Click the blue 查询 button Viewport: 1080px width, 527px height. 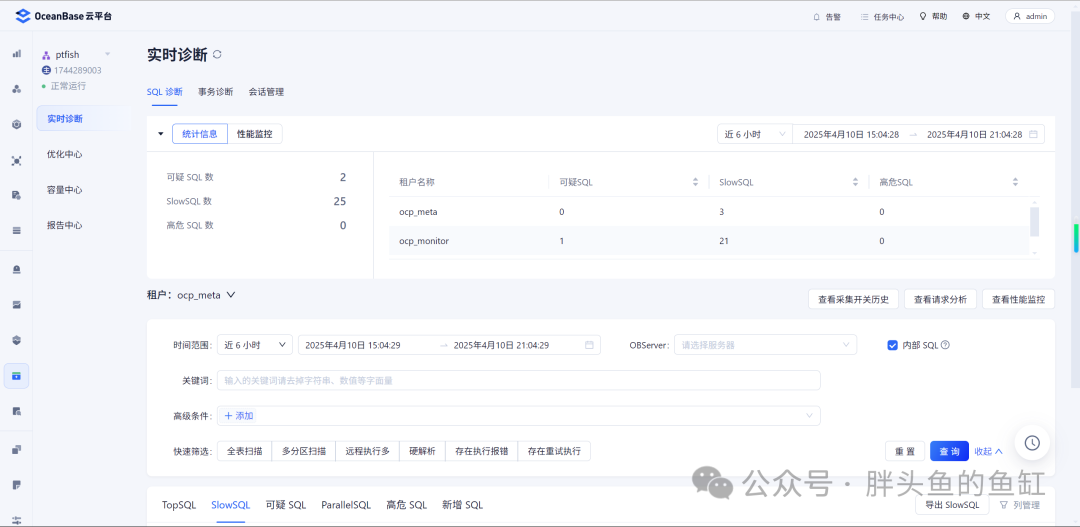pos(949,451)
